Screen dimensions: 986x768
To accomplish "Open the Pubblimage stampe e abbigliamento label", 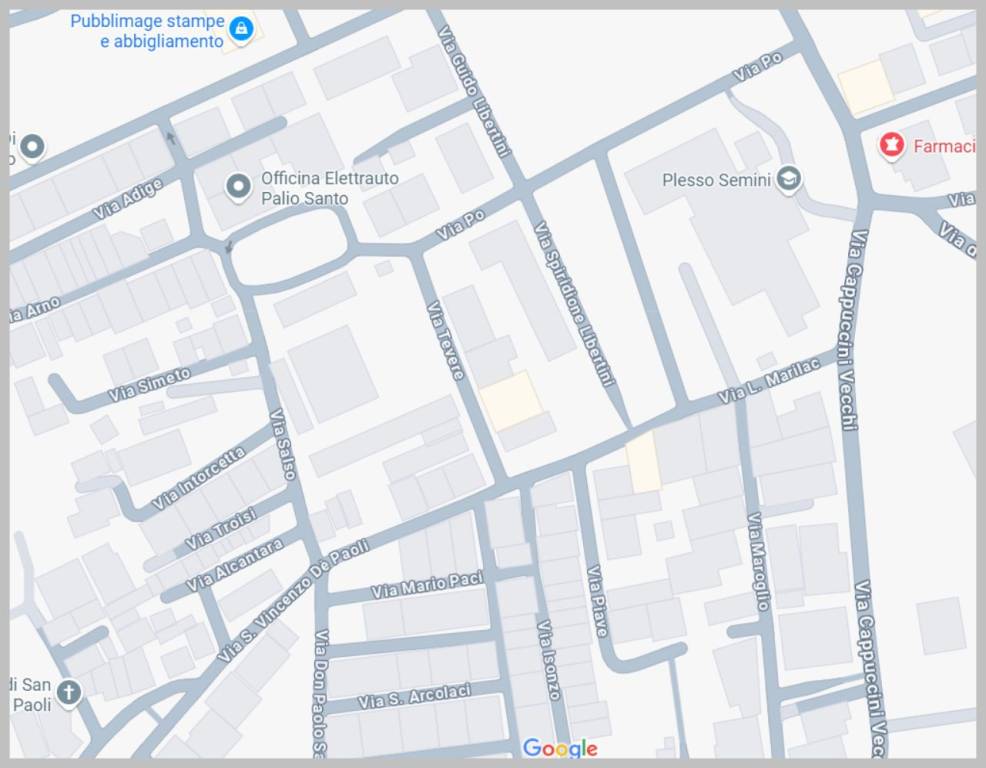I will pos(147,31).
